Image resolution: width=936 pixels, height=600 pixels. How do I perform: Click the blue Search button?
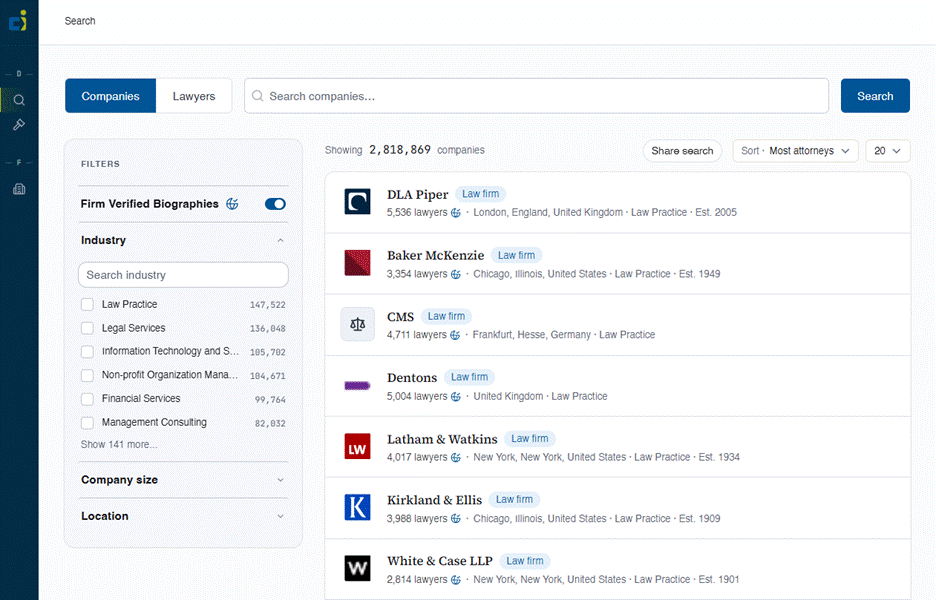875,96
